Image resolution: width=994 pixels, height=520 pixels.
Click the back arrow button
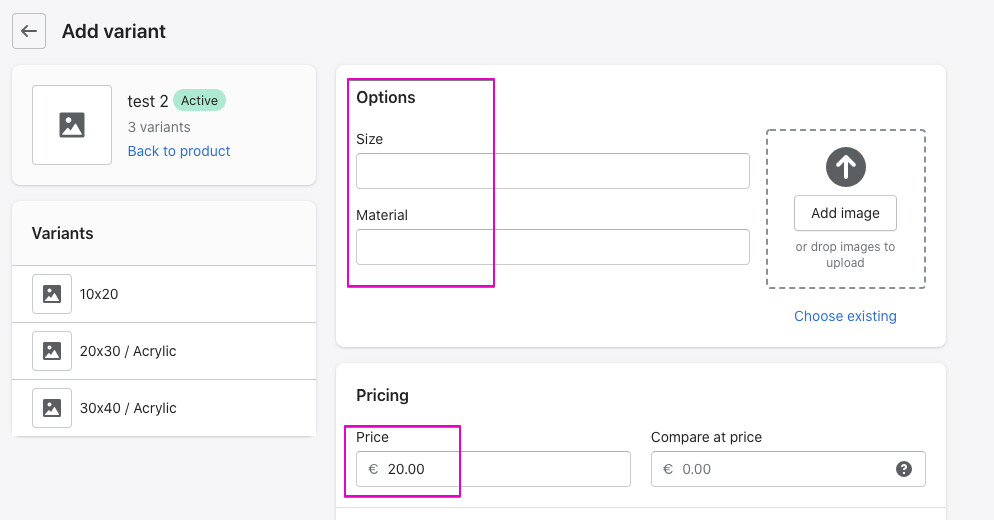29,31
